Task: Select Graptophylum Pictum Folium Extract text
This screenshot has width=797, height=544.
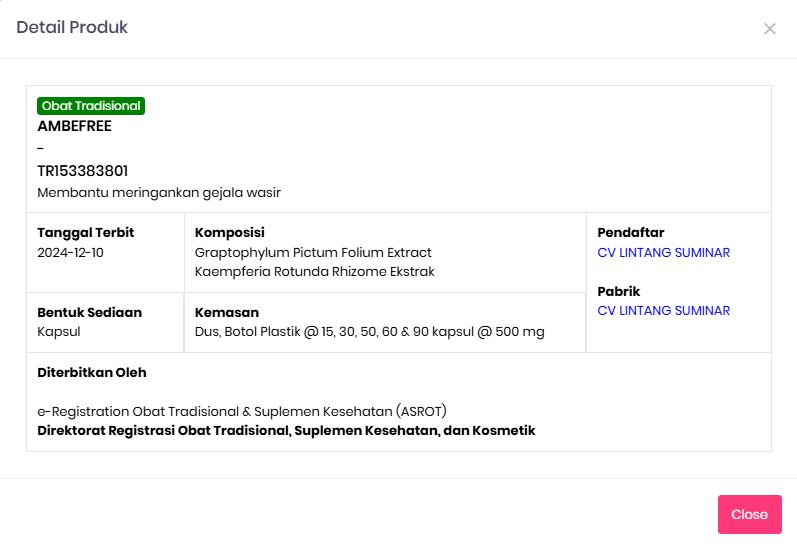Action: tap(313, 253)
